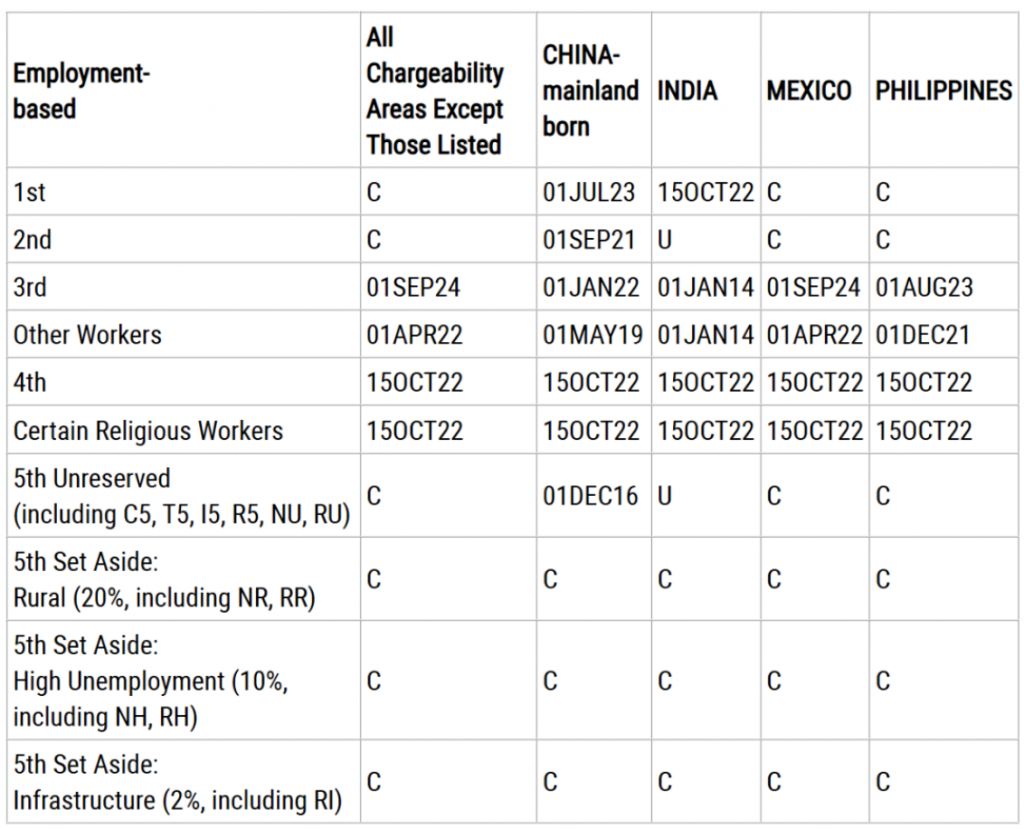This screenshot has height=829, width=1024.
Task: Click 5th Set Aside Rural row label
Action: (164, 579)
